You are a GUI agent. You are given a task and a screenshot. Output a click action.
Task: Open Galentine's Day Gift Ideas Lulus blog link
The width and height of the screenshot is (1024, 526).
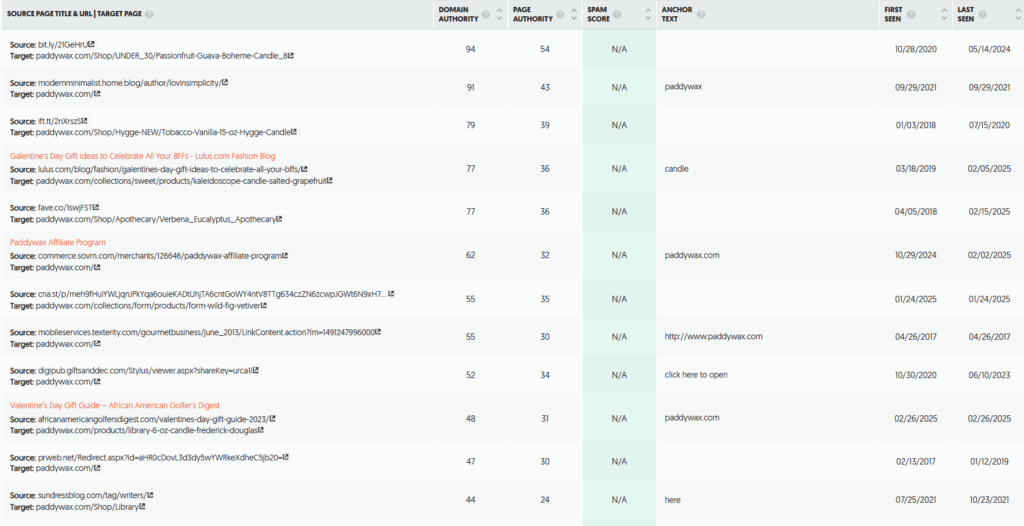point(142,156)
